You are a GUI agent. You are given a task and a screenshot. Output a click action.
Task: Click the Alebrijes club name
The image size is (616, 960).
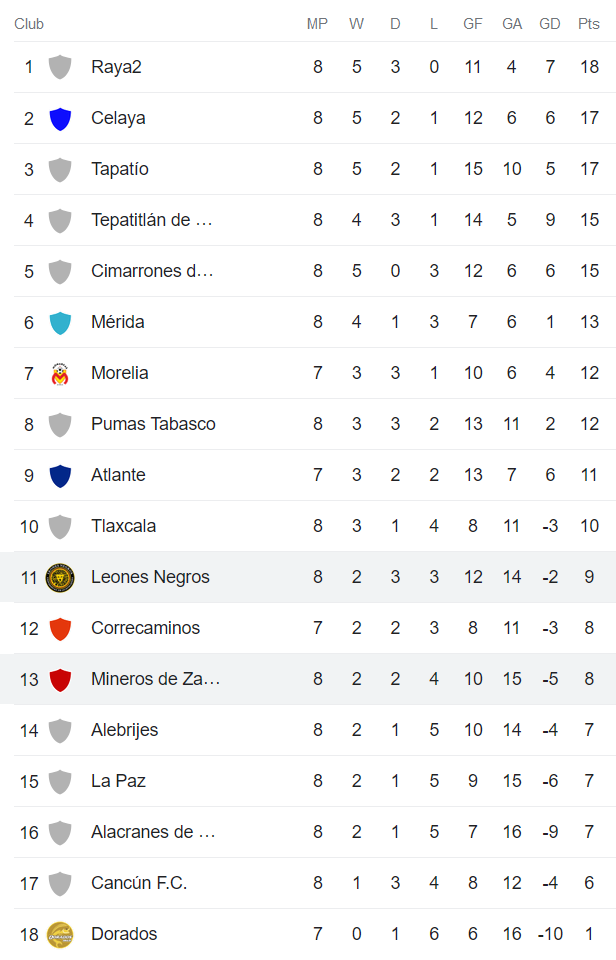pos(124,730)
